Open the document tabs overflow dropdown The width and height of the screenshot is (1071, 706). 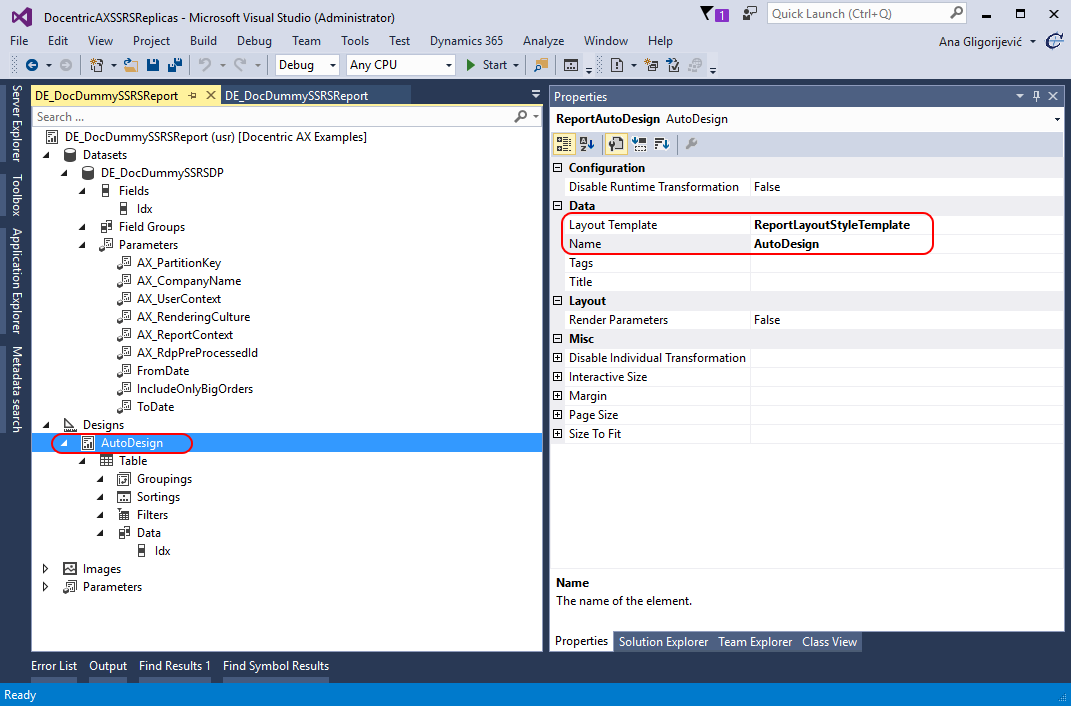(536, 95)
